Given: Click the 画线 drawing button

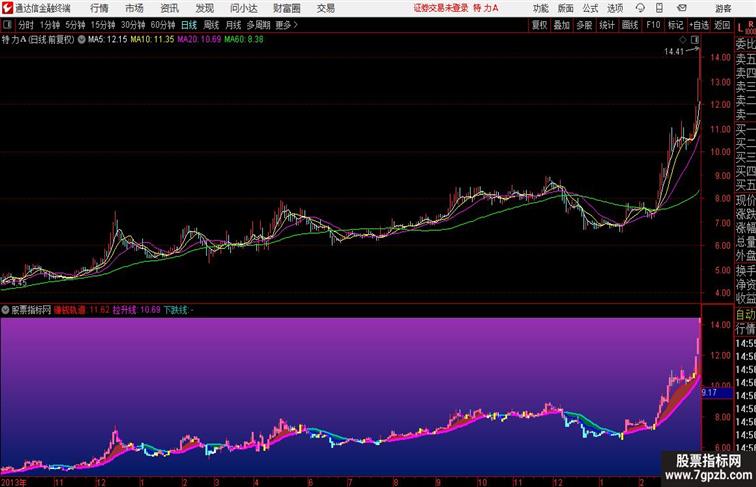Looking at the screenshot, I should 630,25.
